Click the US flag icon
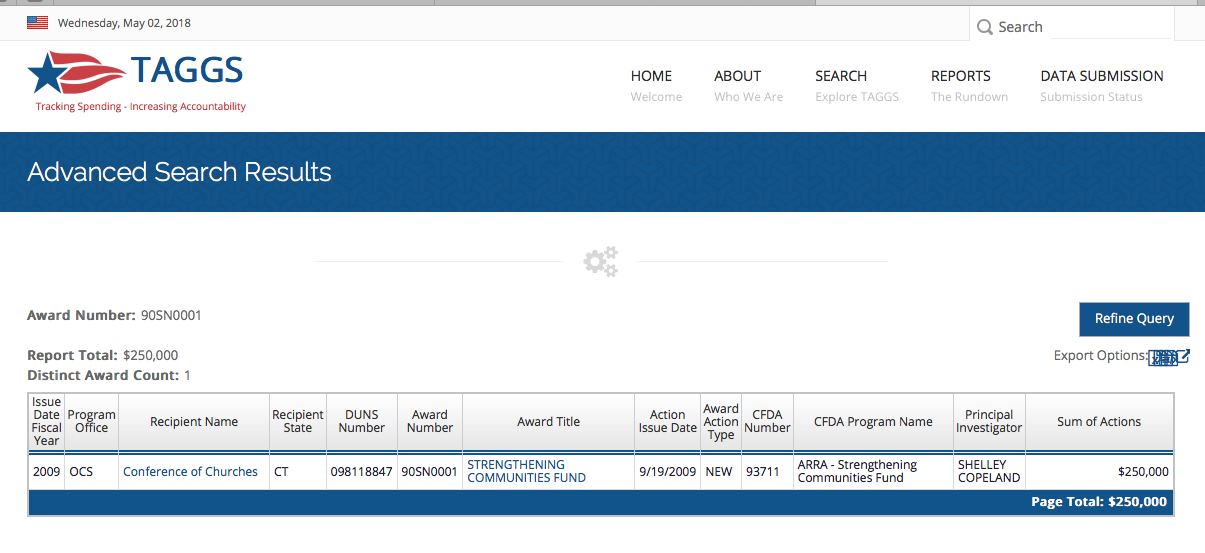Image resolution: width=1205 pixels, height=553 pixels. tap(38, 22)
